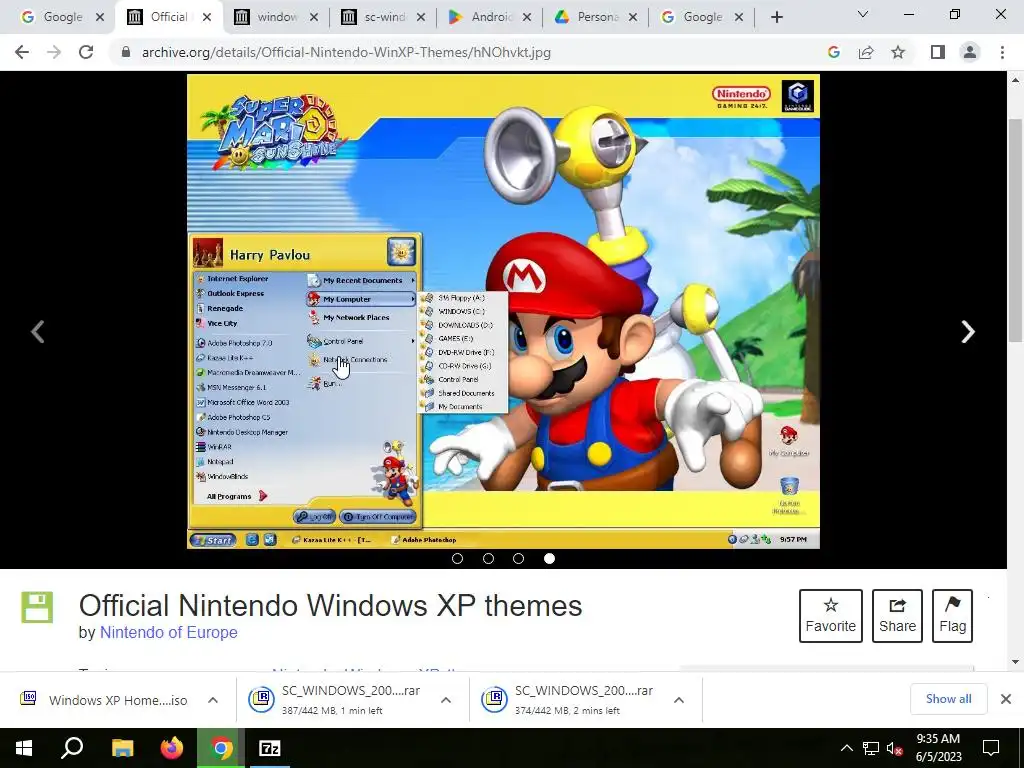View site information via lock icon

(x=125, y=52)
